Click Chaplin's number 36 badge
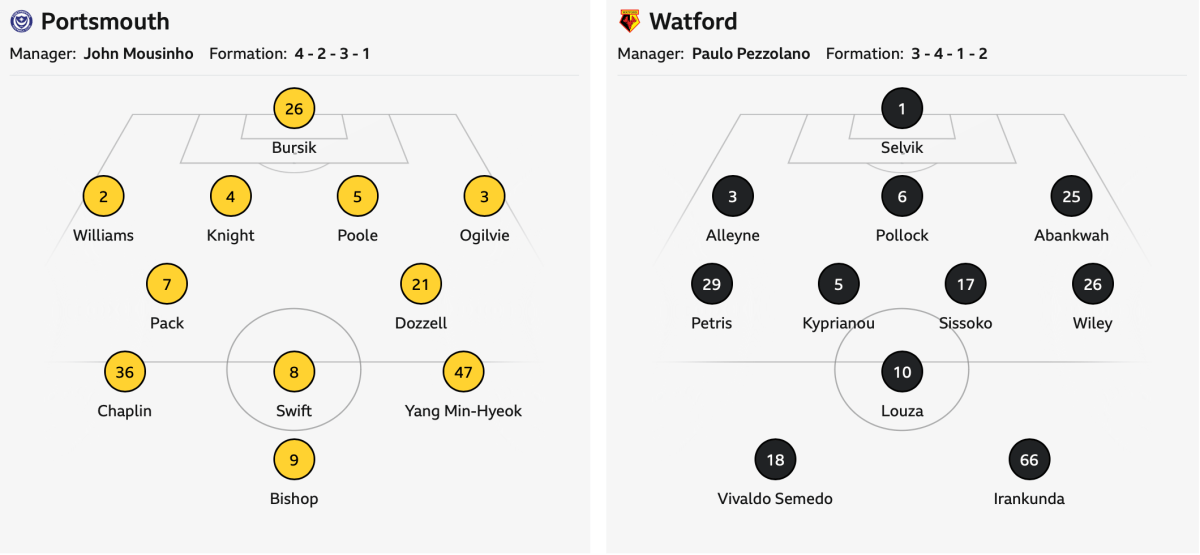This screenshot has height=555, width=1200. (125, 372)
